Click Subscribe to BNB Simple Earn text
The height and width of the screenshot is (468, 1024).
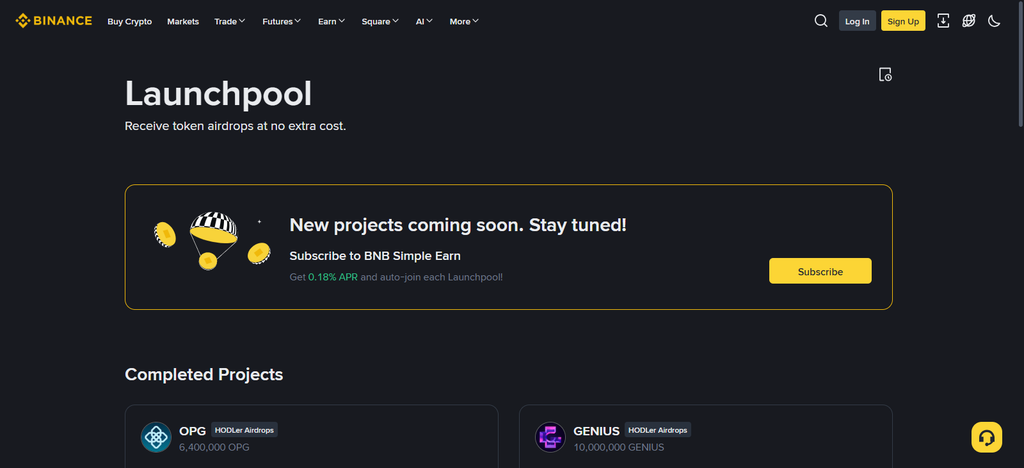pos(375,256)
